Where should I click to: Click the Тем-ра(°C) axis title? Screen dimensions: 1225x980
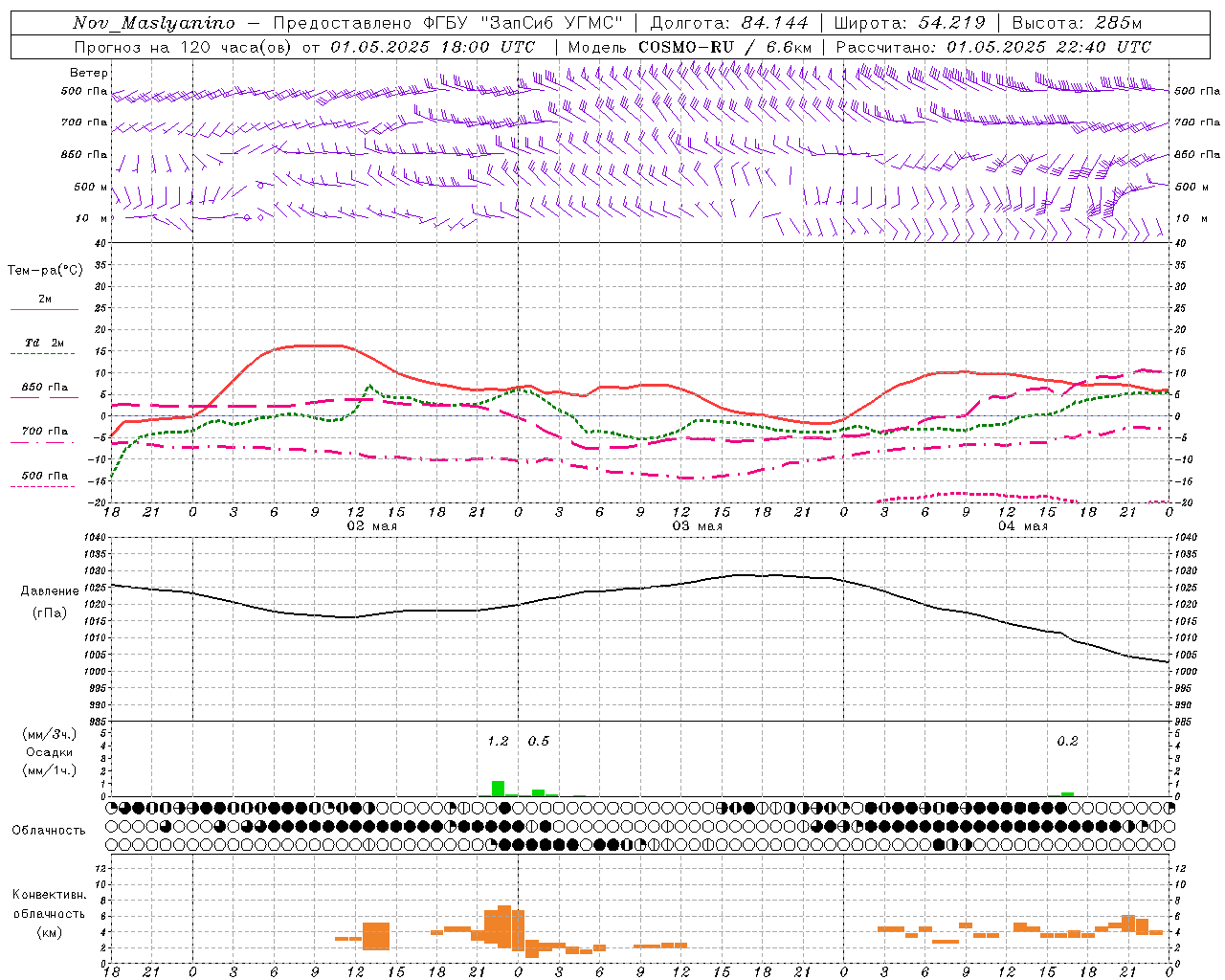coord(45,271)
